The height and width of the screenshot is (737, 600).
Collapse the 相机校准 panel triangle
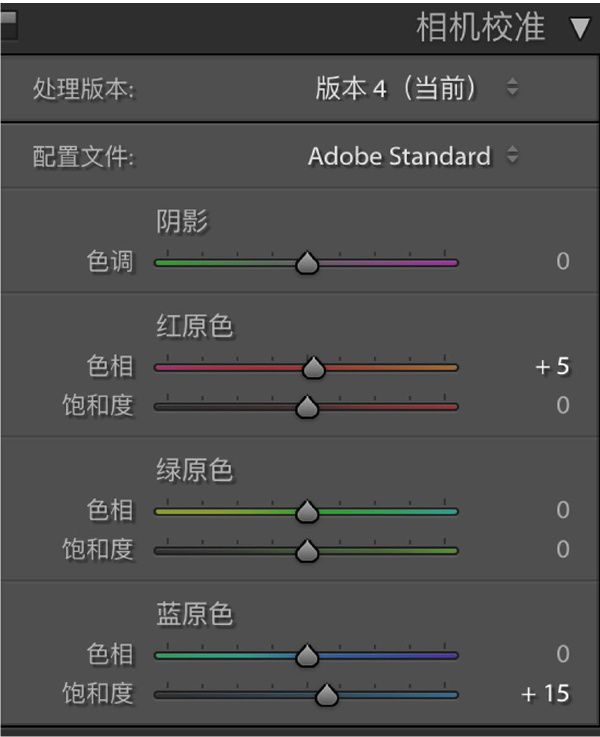click(580, 28)
